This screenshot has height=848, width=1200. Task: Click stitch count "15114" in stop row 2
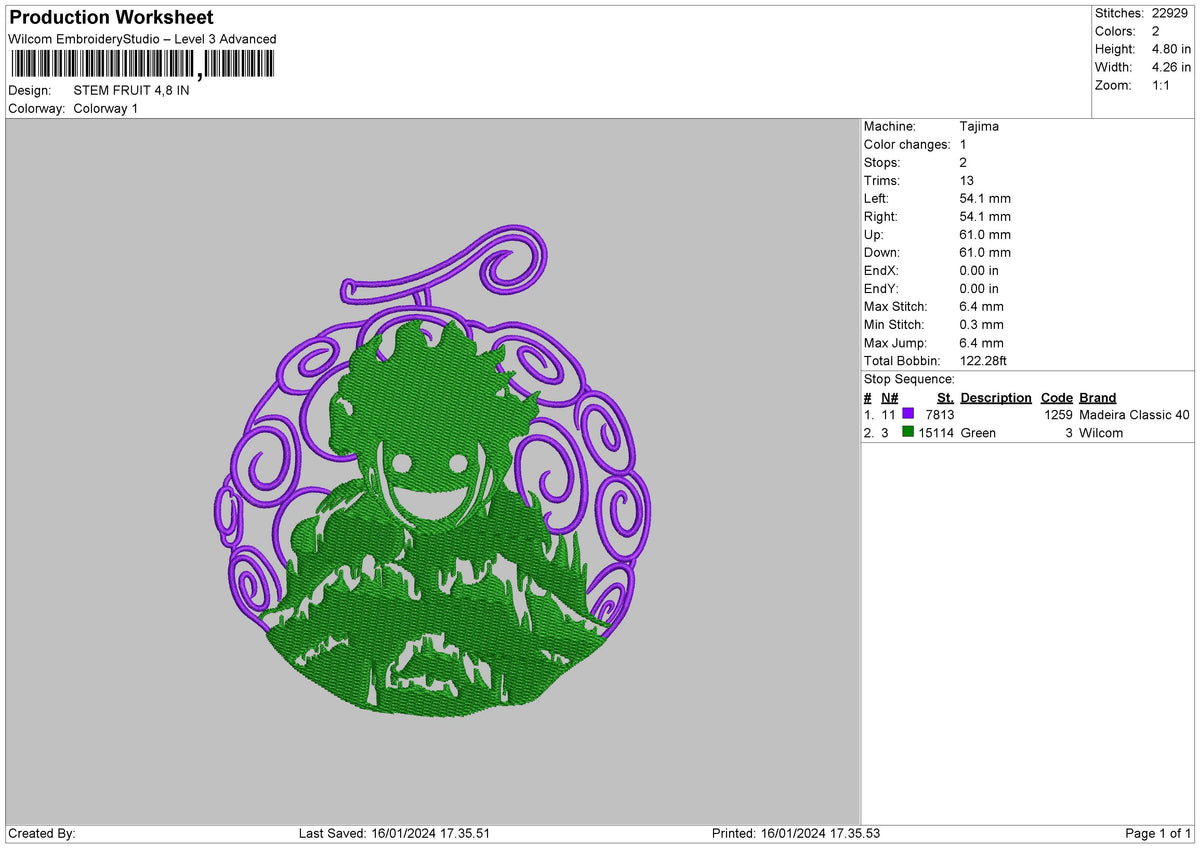click(937, 432)
